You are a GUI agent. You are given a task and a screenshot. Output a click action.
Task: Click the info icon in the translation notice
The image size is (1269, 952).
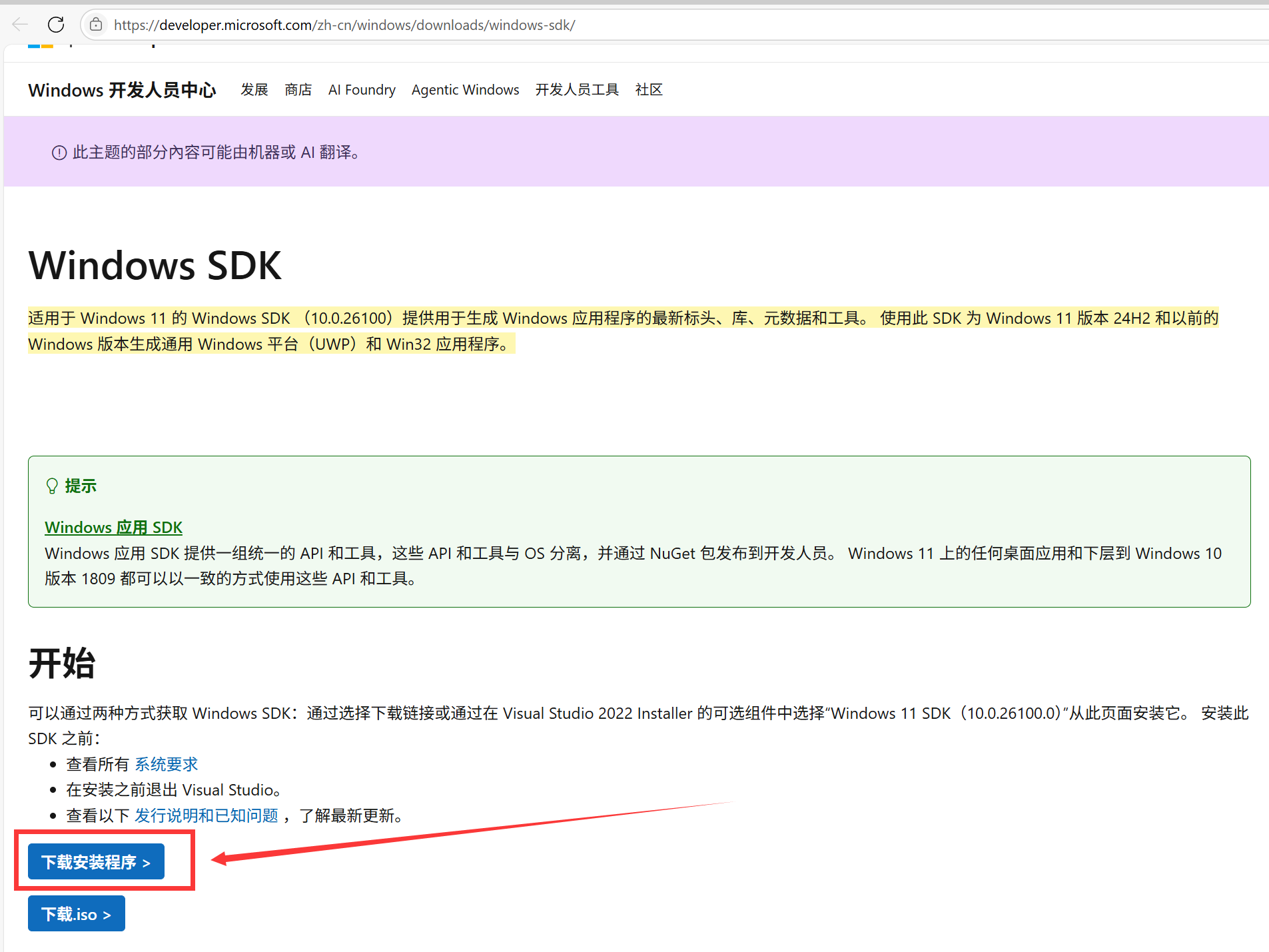click(59, 153)
